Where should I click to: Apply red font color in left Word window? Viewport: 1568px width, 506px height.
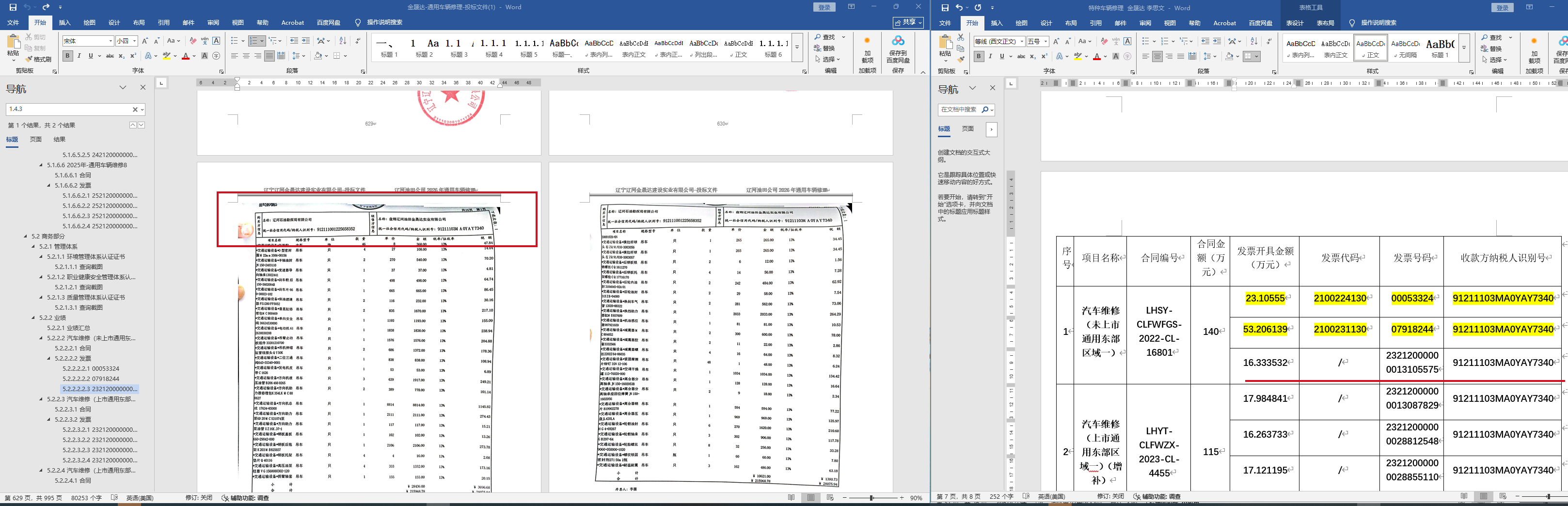[185, 56]
